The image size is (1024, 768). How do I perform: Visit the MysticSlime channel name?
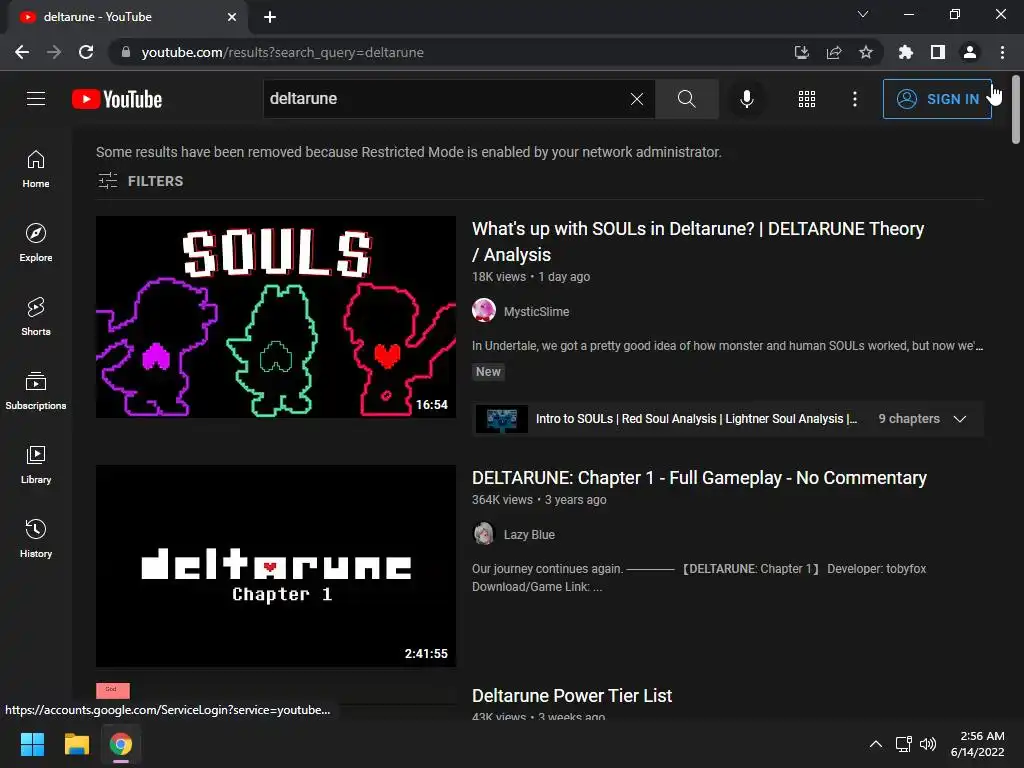click(x=536, y=312)
